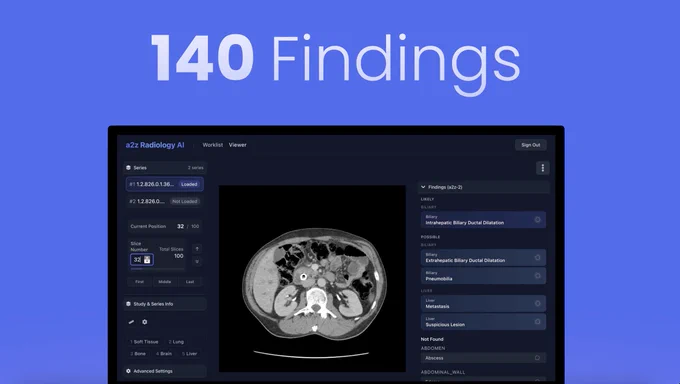Click icon on Suspicious Lesion finding row

537,322
